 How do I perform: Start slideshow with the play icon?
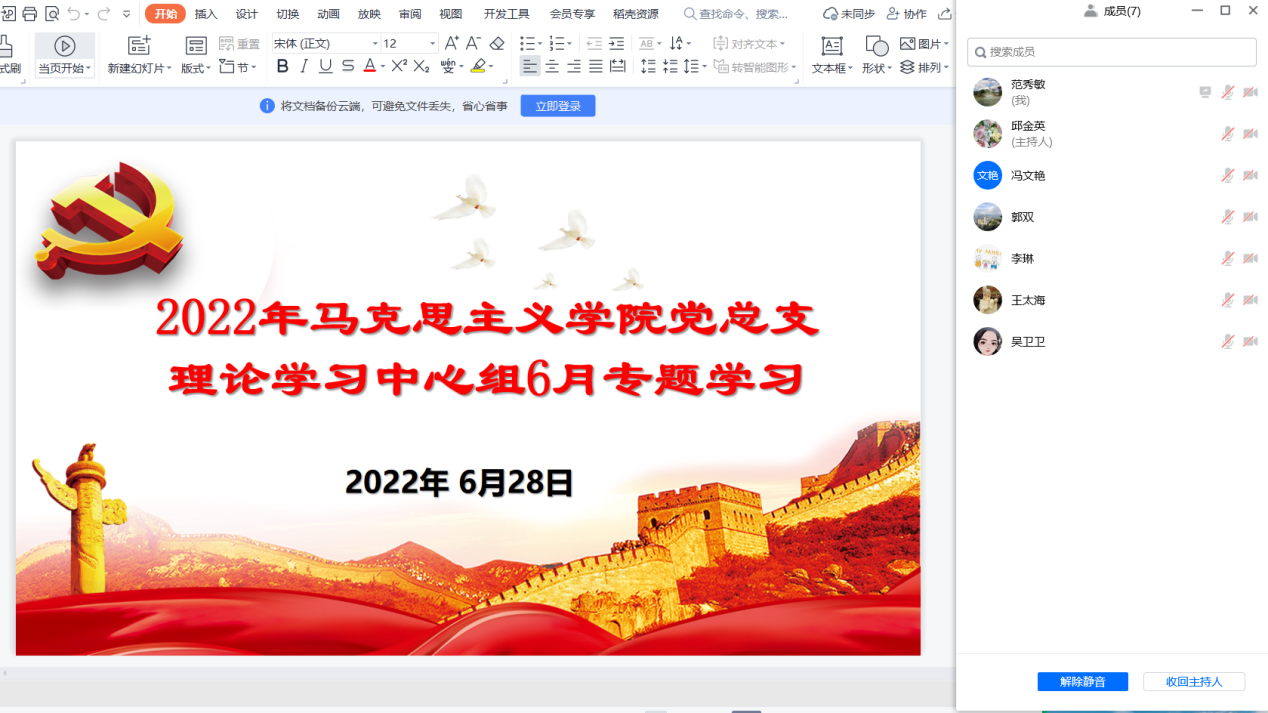coord(65,46)
